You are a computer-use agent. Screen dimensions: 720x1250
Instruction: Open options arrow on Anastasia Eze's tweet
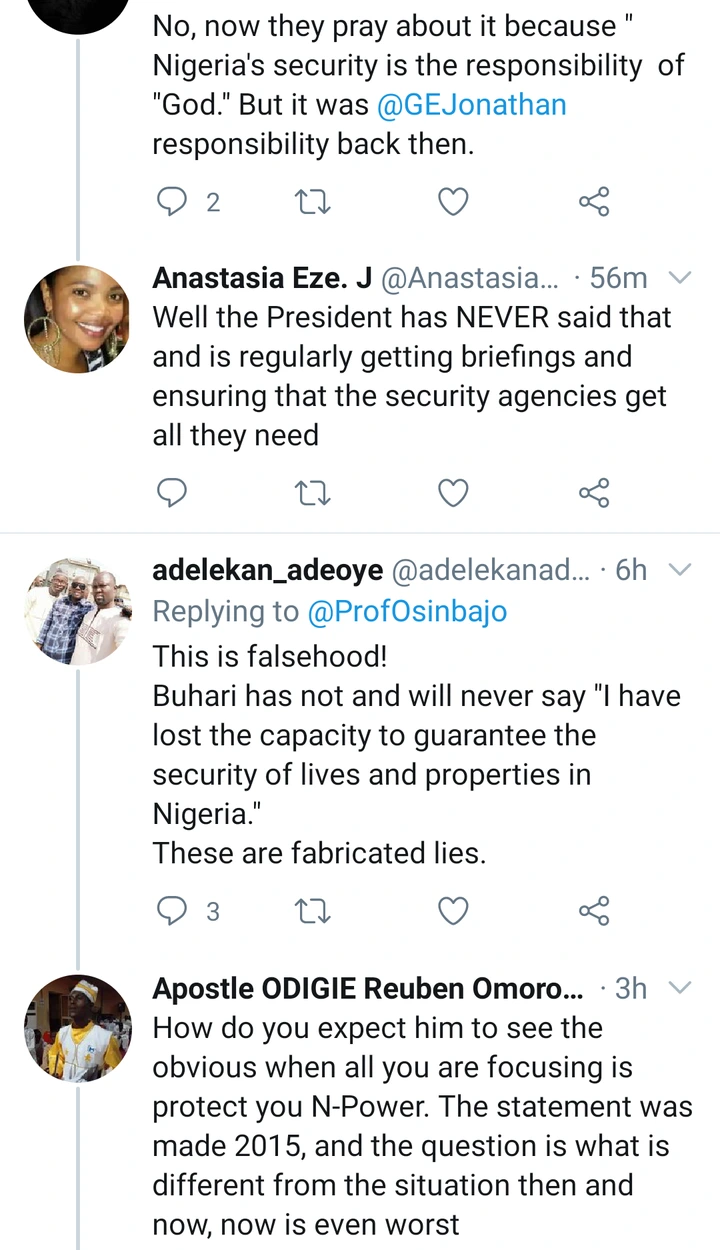[x=679, y=278]
